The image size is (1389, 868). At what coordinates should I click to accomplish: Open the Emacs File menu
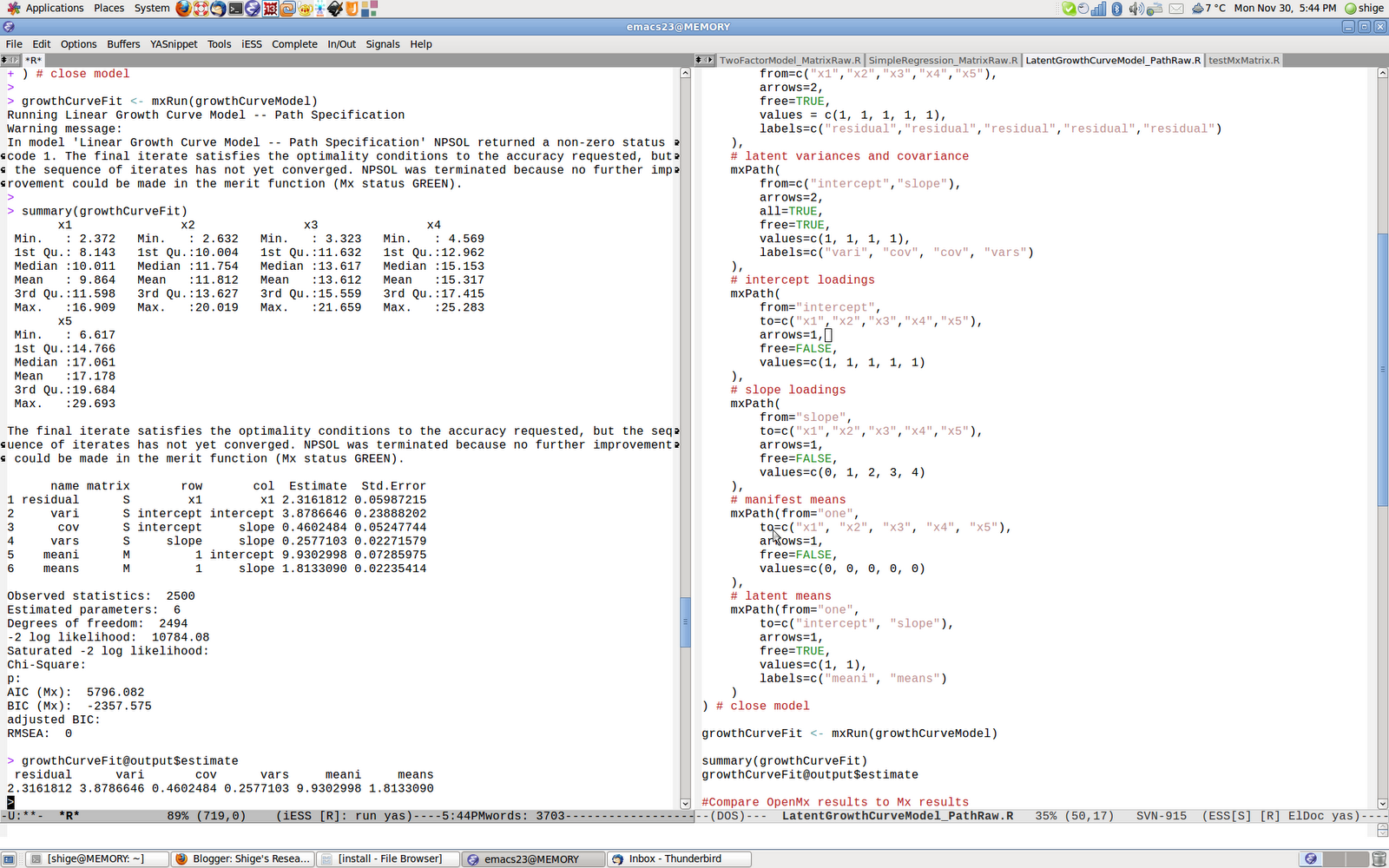pyautogui.click(x=14, y=44)
